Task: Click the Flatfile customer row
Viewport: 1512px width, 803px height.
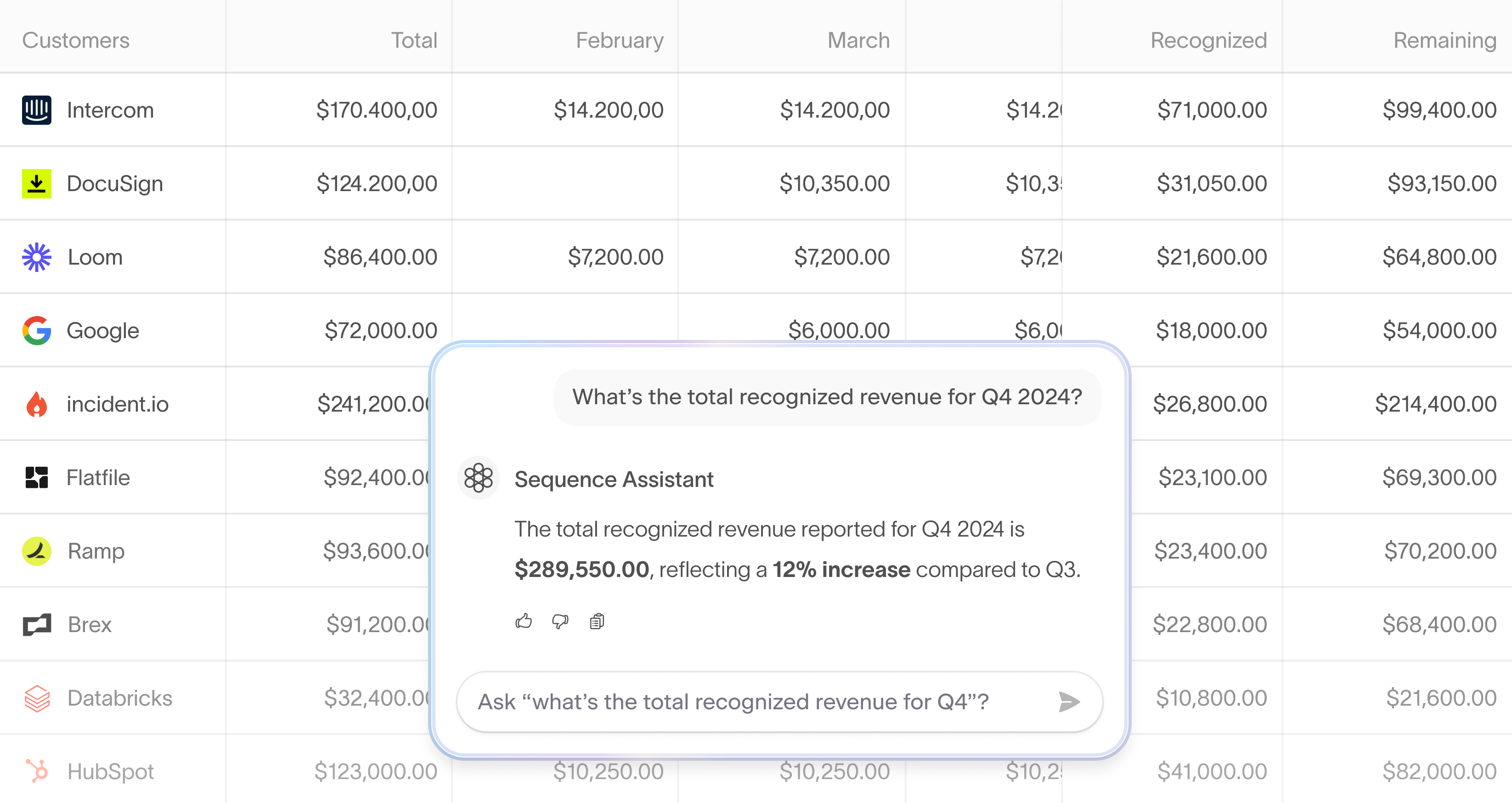Action: pos(98,477)
